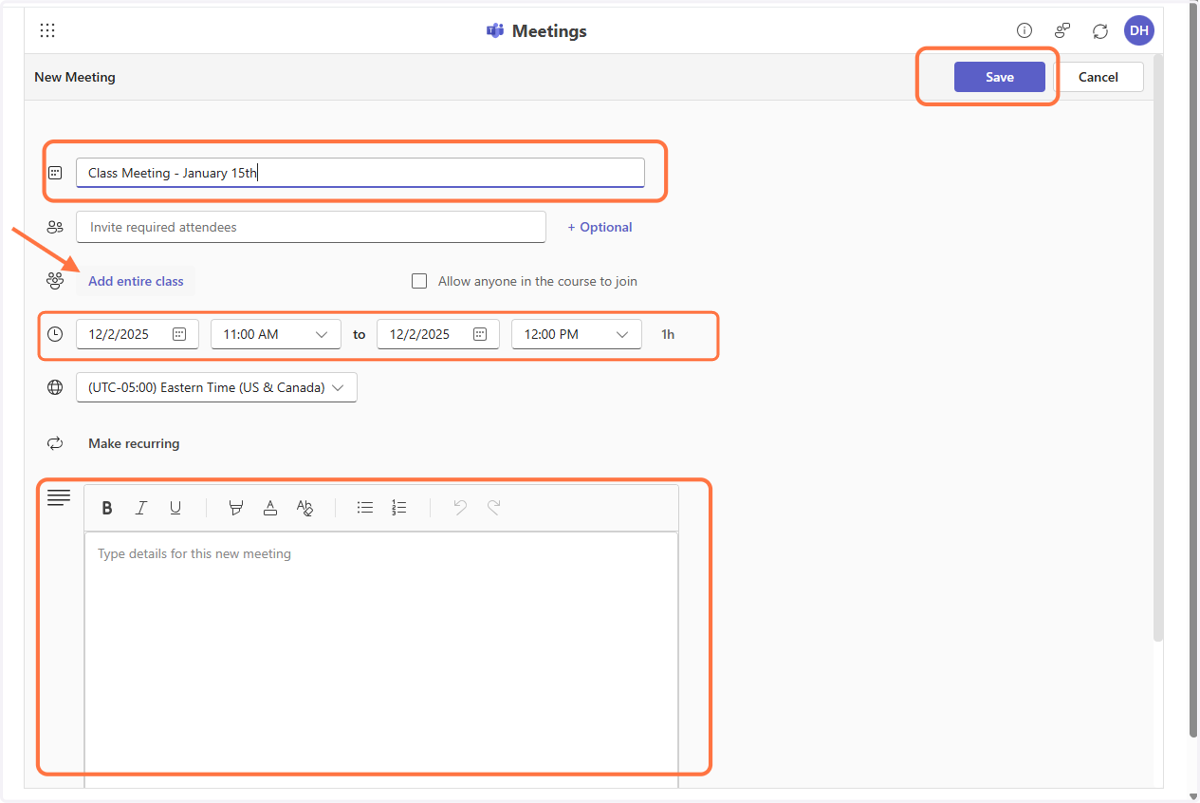The image size is (1200, 803).
Task: Open the people settings icon in header
Action: [1062, 31]
